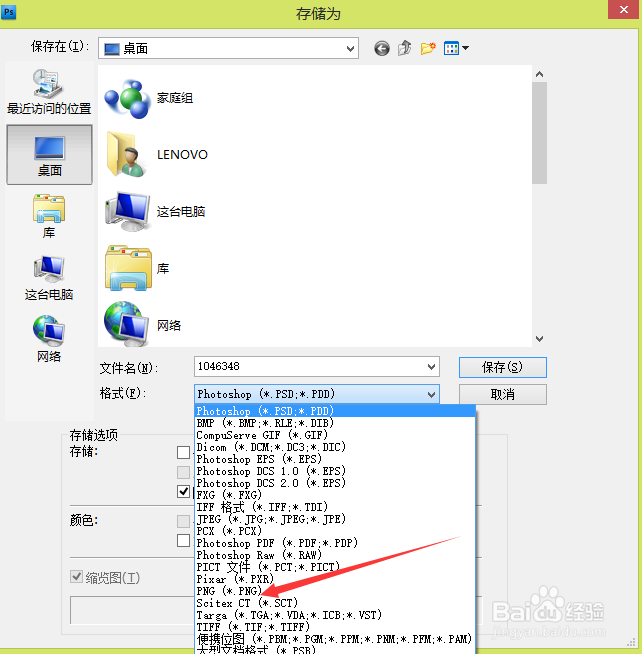The width and height of the screenshot is (642, 654).
Task: Click the disabled color checkbox
Action: click(184, 521)
